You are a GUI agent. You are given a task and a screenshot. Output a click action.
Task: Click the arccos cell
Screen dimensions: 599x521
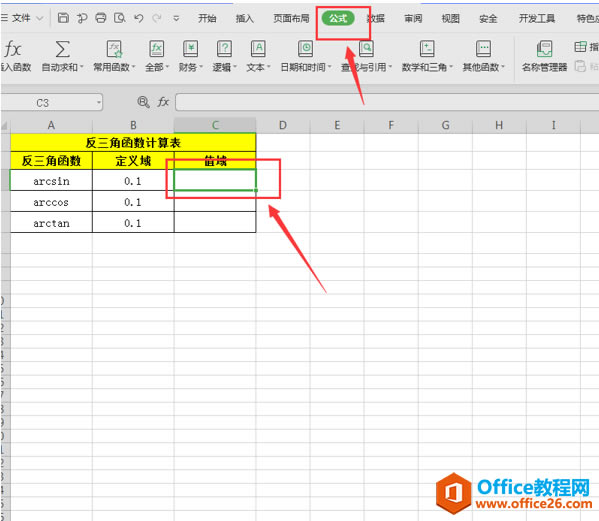click(51, 202)
